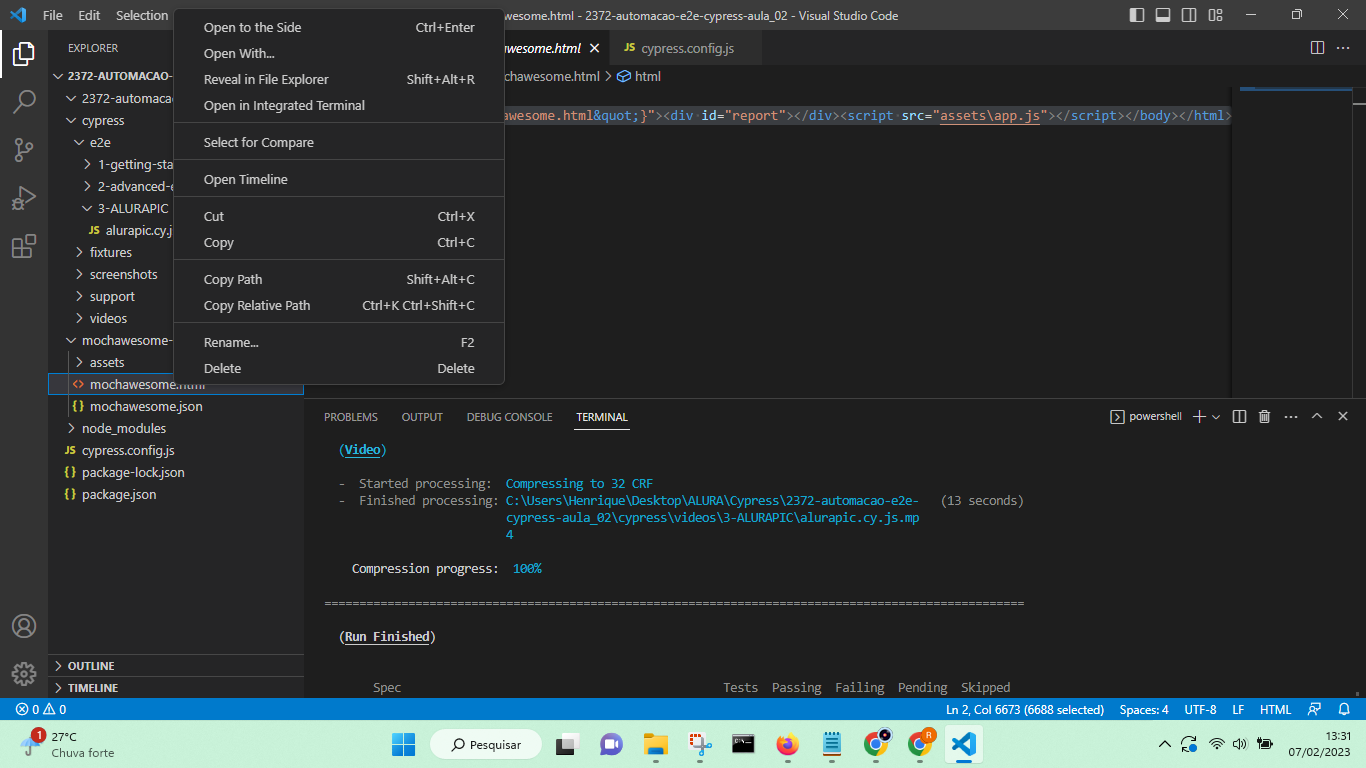Open status bar feedback icon

[x=1313, y=709]
